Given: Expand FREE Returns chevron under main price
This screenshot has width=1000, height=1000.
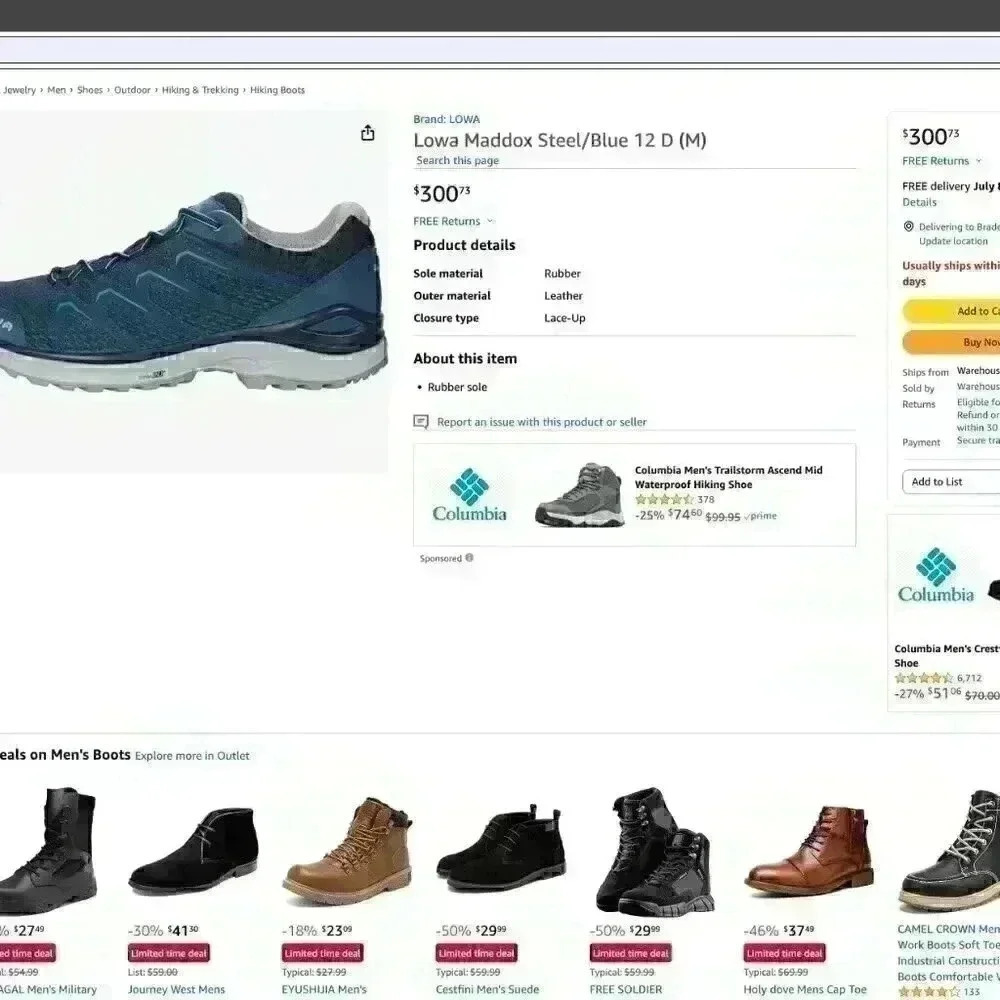Looking at the screenshot, I should point(490,221).
